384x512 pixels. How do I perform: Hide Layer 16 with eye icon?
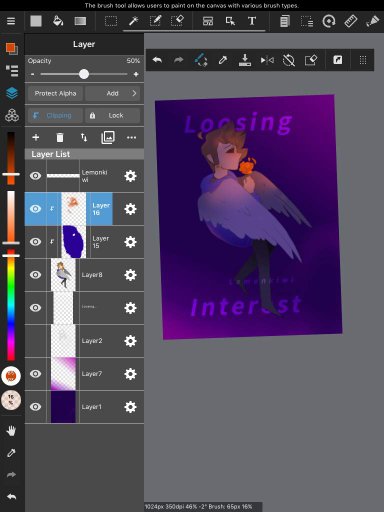pos(35,209)
